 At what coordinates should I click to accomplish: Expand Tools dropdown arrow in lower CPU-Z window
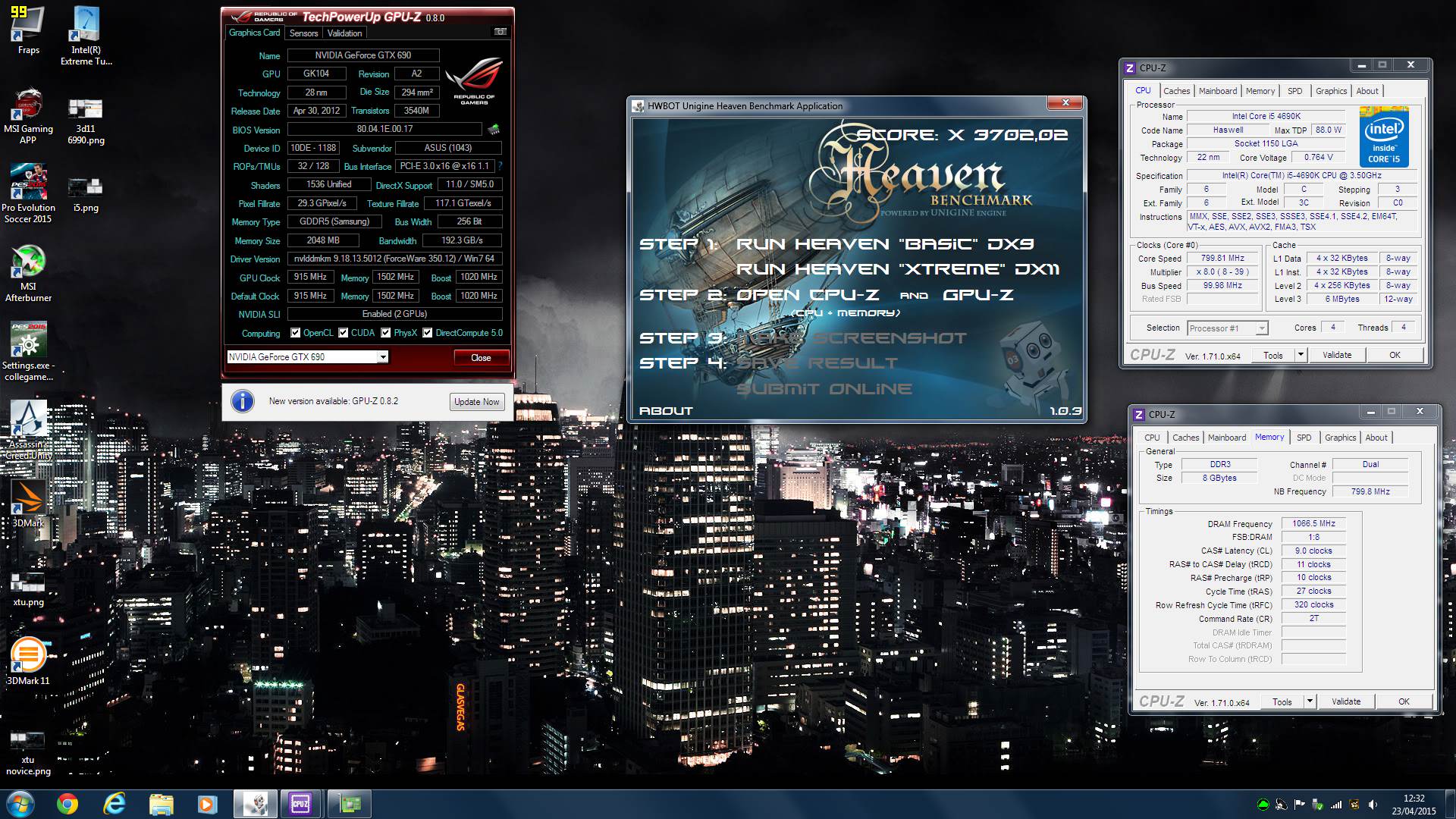pos(1310,701)
